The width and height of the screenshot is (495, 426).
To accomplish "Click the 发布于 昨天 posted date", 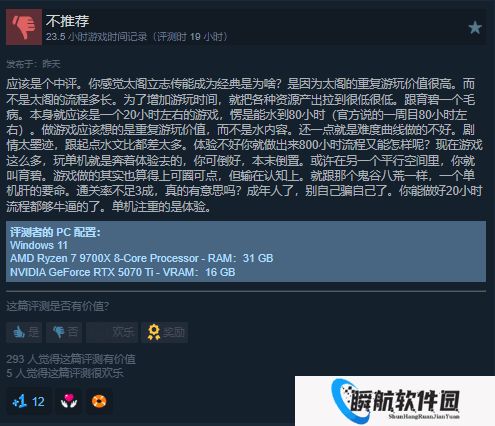I will click(33, 64).
